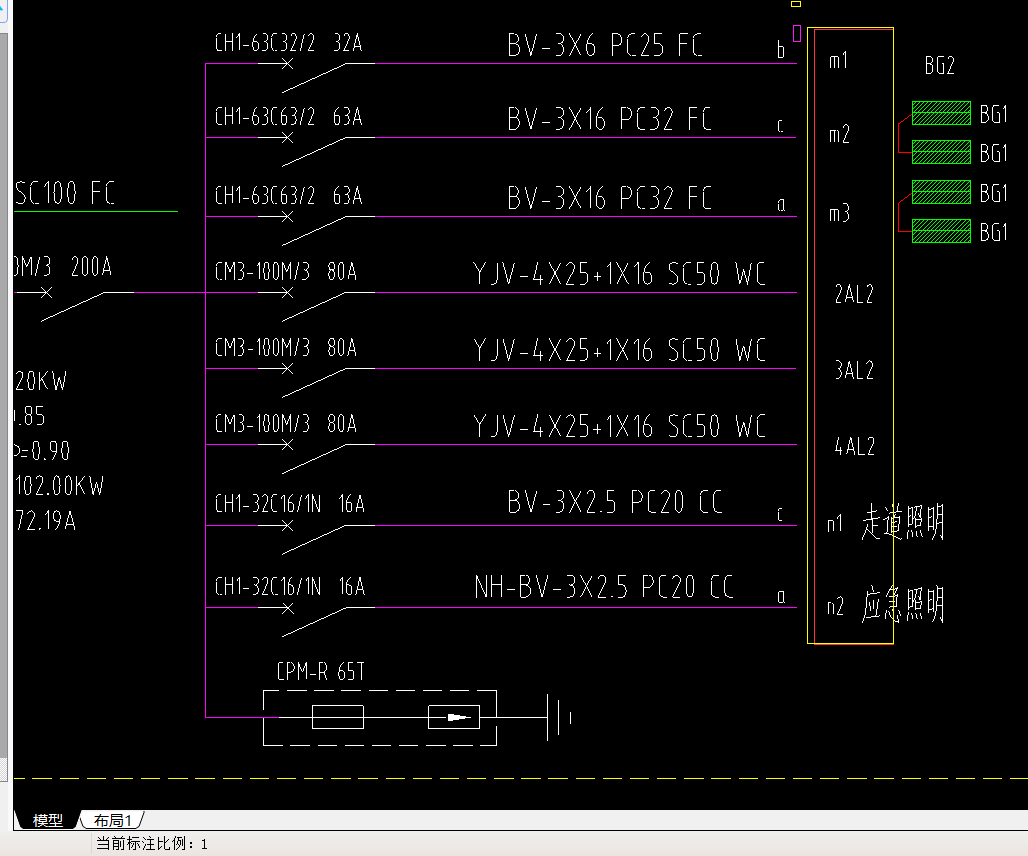Select the m1 circuit number
The width and height of the screenshot is (1028, 856).
(x=839, y=60)
